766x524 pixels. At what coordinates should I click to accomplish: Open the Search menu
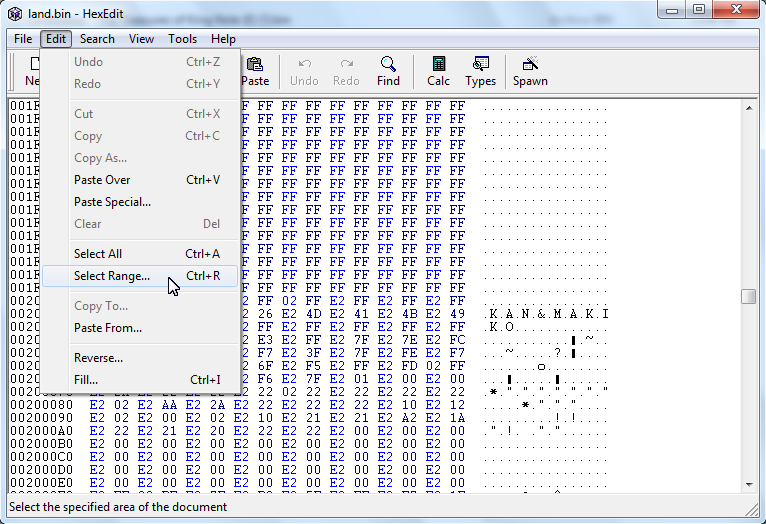pos(97,39)
